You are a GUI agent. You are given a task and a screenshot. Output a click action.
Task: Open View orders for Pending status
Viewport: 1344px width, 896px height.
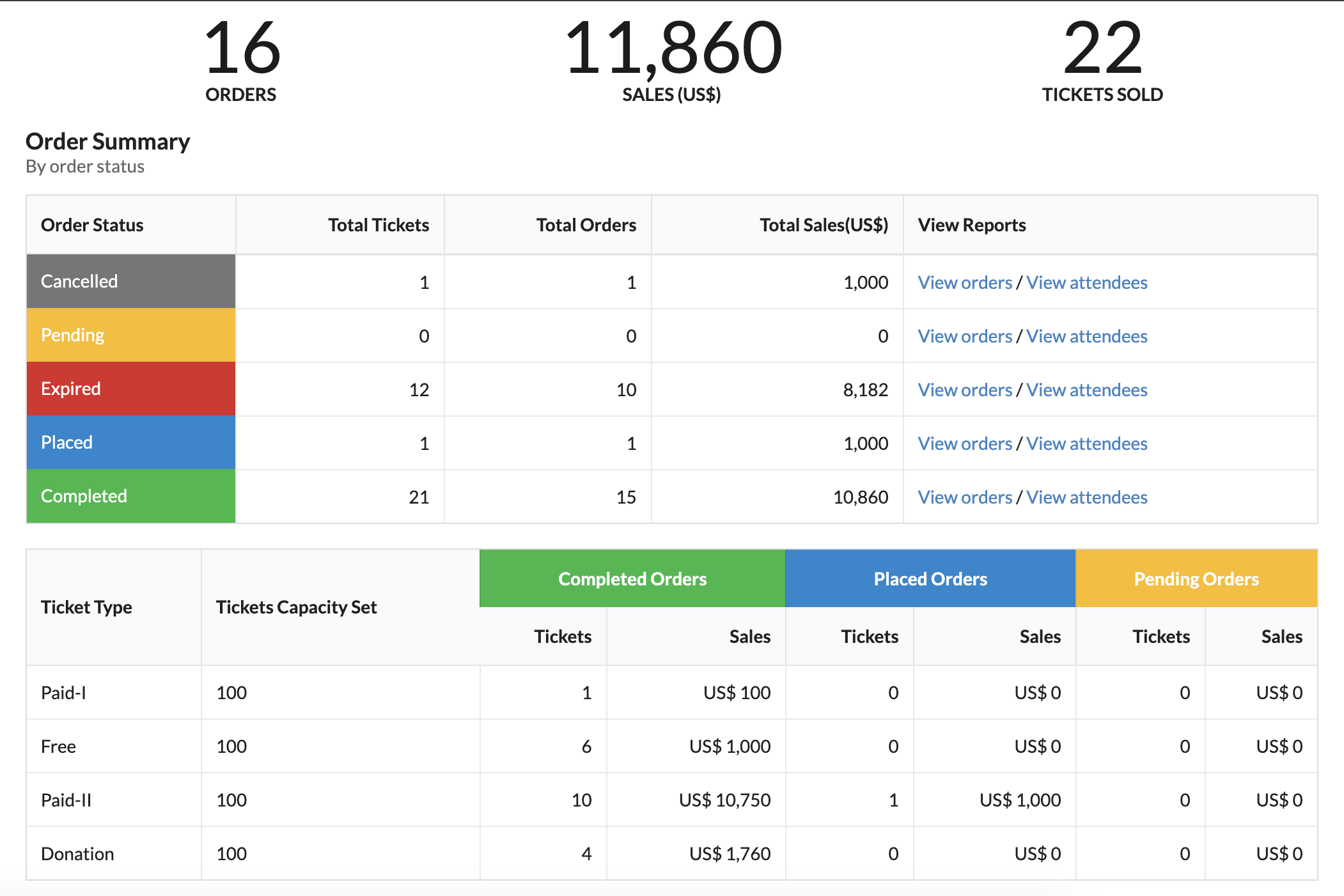(x=965, y=336)
